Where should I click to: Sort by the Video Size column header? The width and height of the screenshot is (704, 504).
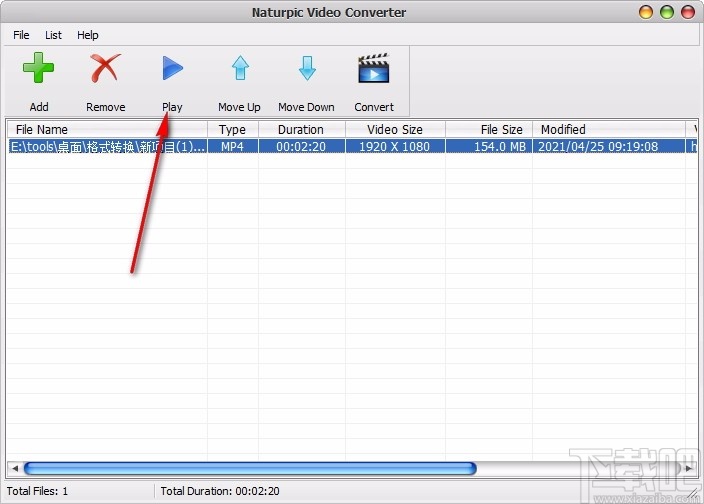(x=395, y=130)
